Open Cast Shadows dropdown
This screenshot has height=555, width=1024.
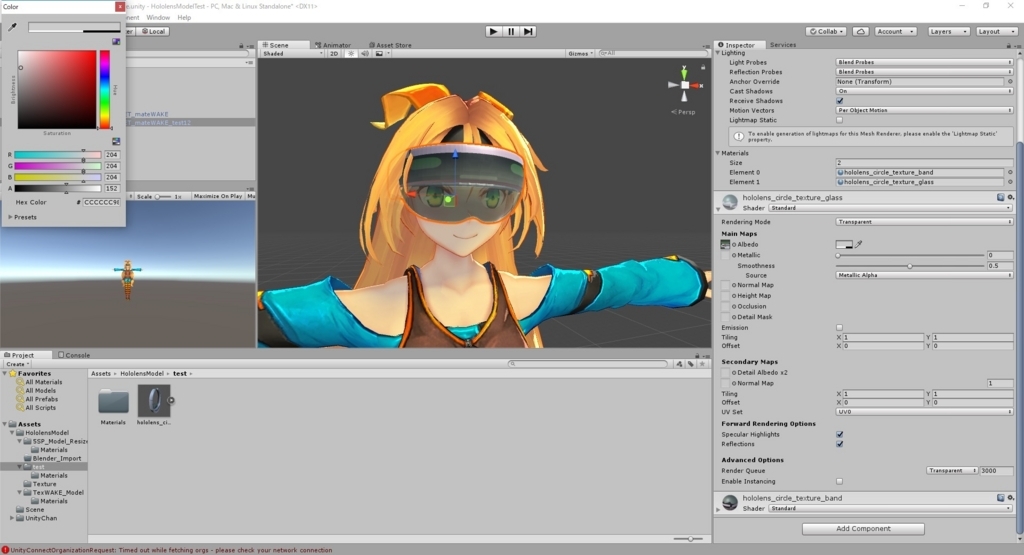coord(924,91)
